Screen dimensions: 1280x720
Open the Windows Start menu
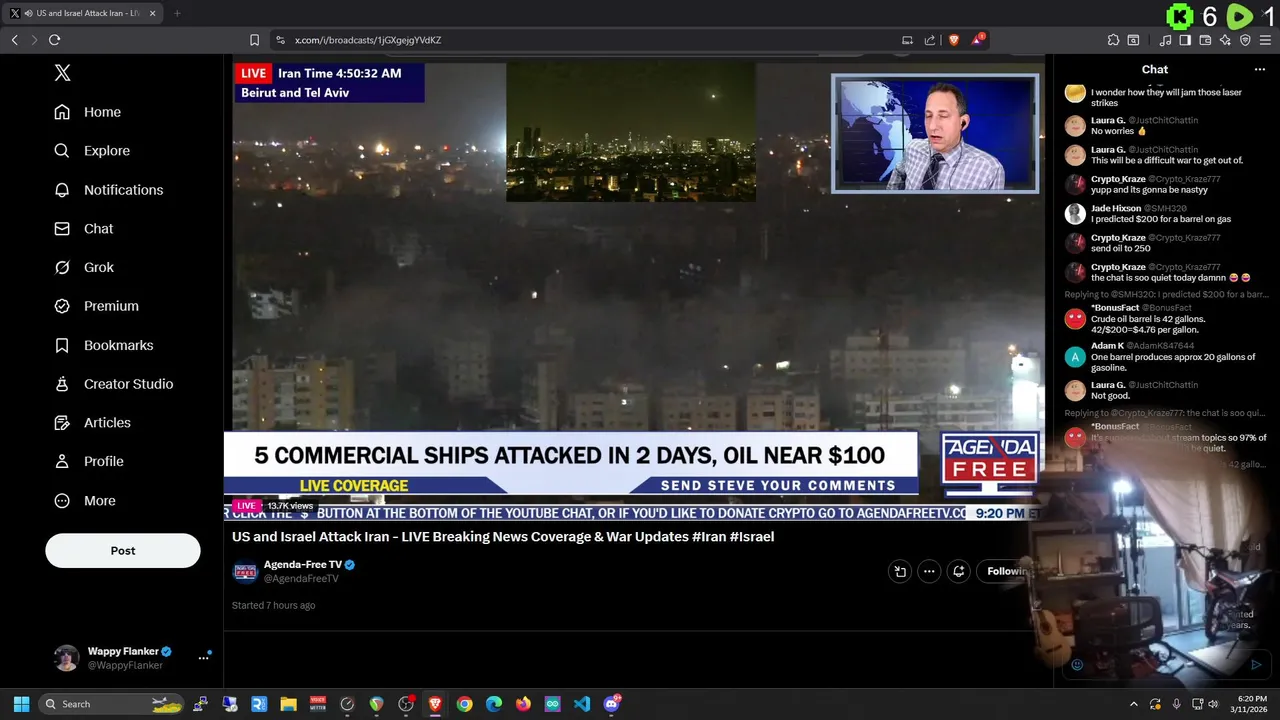pyautogui.click(x=21, y=704)
